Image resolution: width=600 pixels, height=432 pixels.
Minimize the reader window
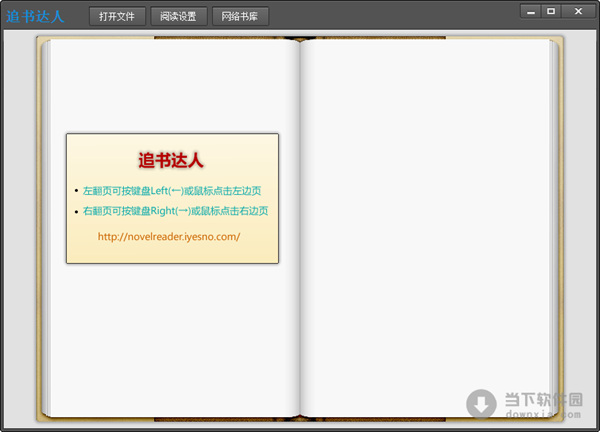click(531, 12)
